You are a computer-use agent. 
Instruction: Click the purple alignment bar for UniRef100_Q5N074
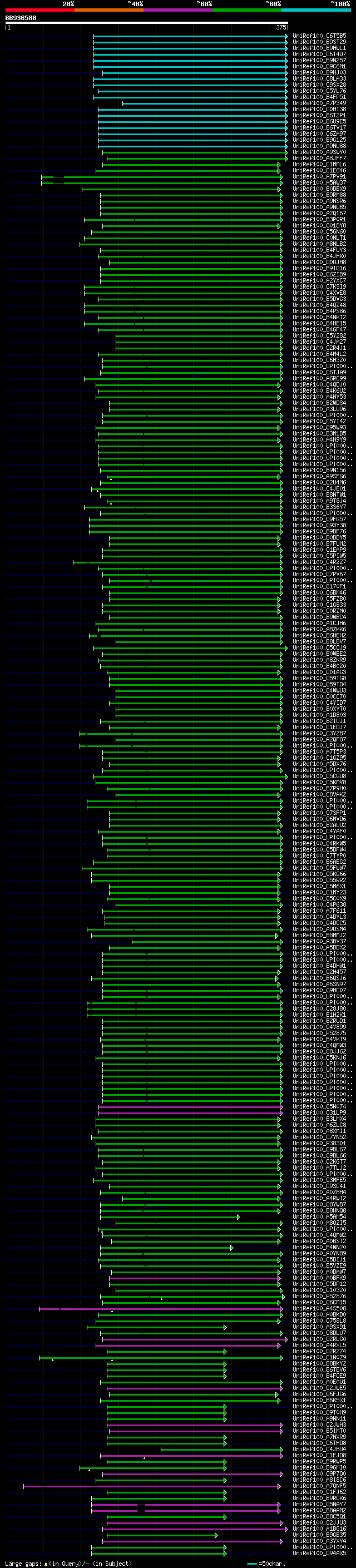pyautogui.click(x=190, y=1106)
